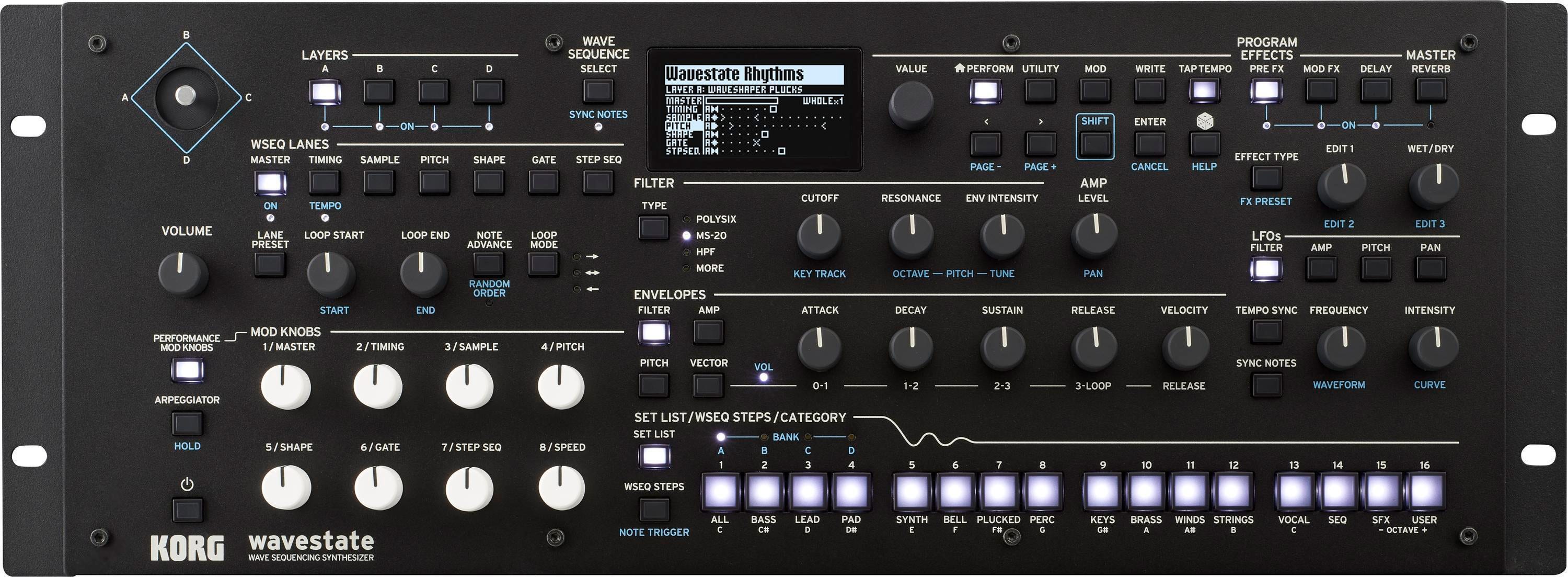Activate the Delay effect

[1376, 92]
